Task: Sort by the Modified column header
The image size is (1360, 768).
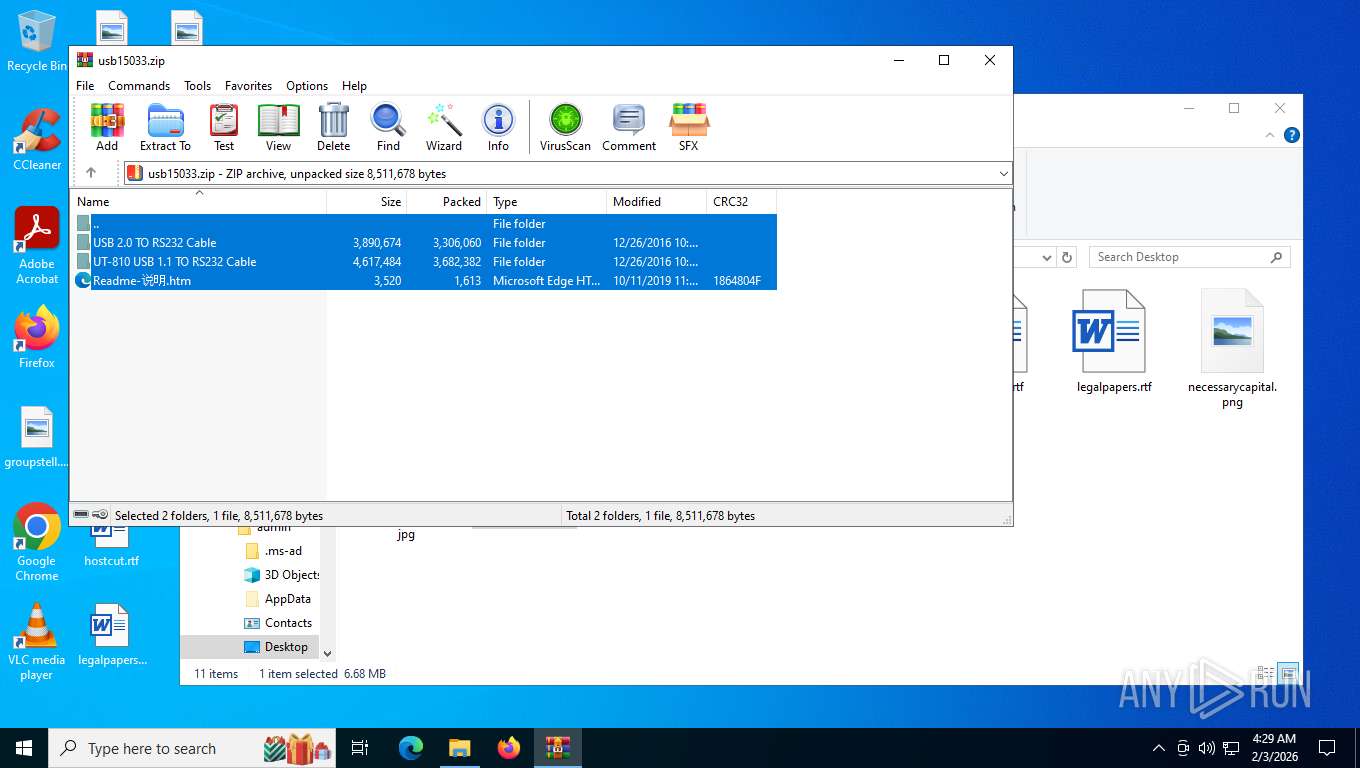Action: tap(656, 201)
